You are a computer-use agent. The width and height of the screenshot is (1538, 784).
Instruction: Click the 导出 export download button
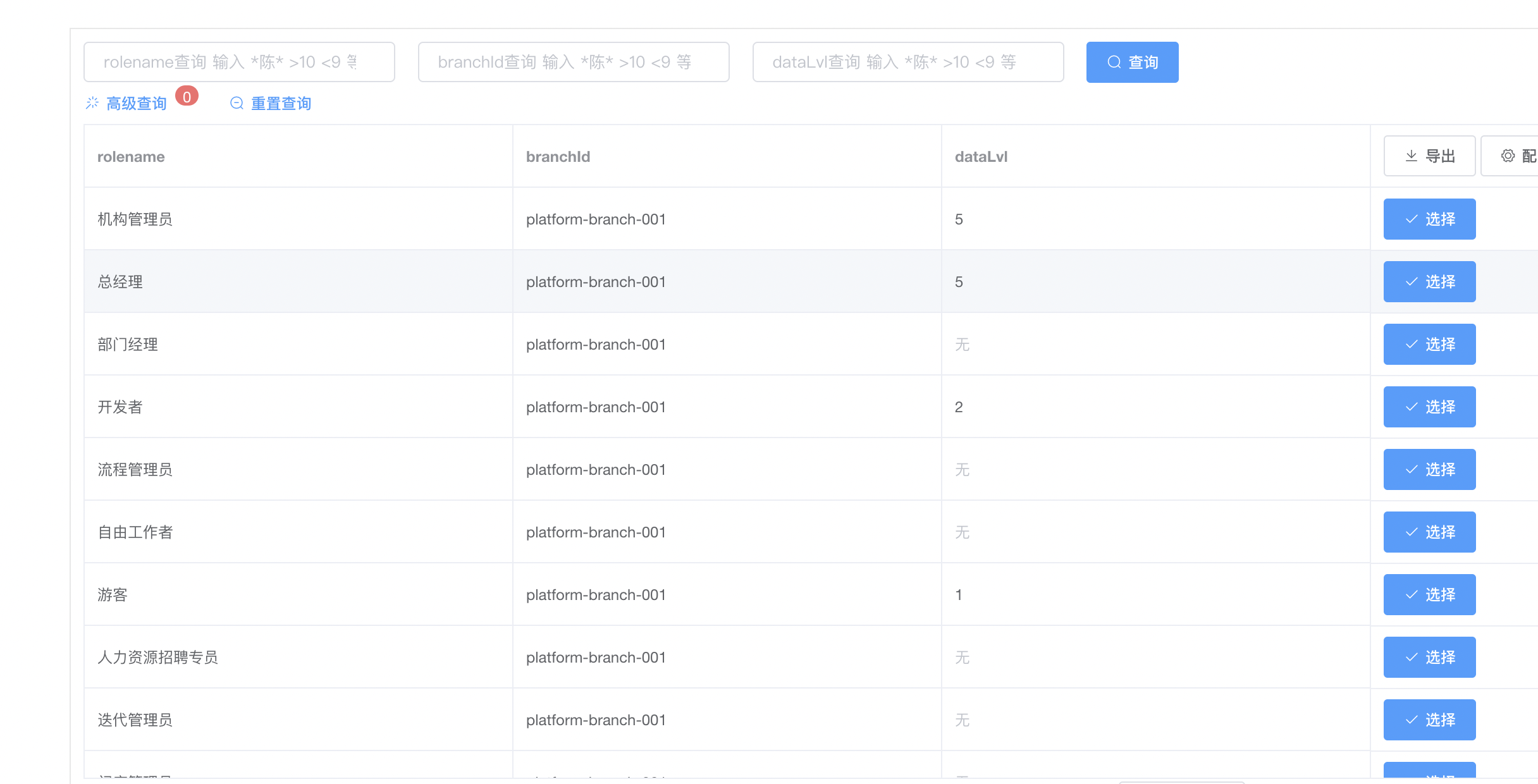pyautogui.click(x=1429, y=156)
